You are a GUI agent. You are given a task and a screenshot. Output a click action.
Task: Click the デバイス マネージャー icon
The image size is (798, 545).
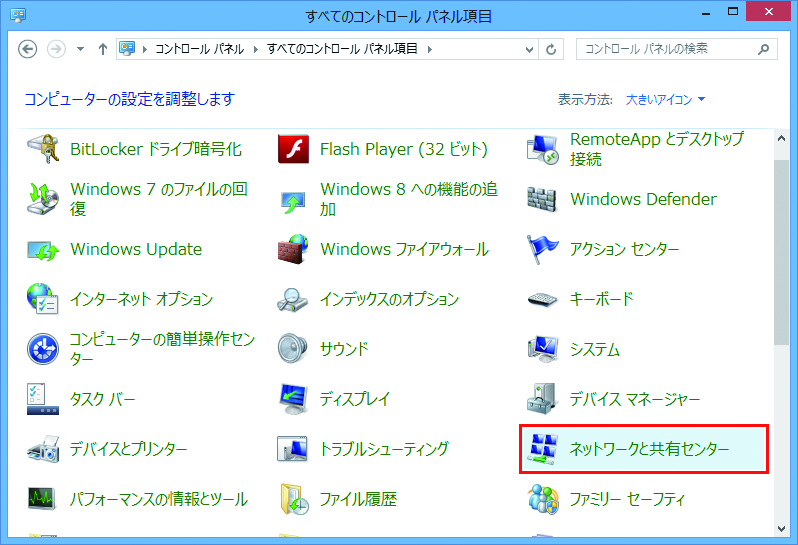coord(542,399)
